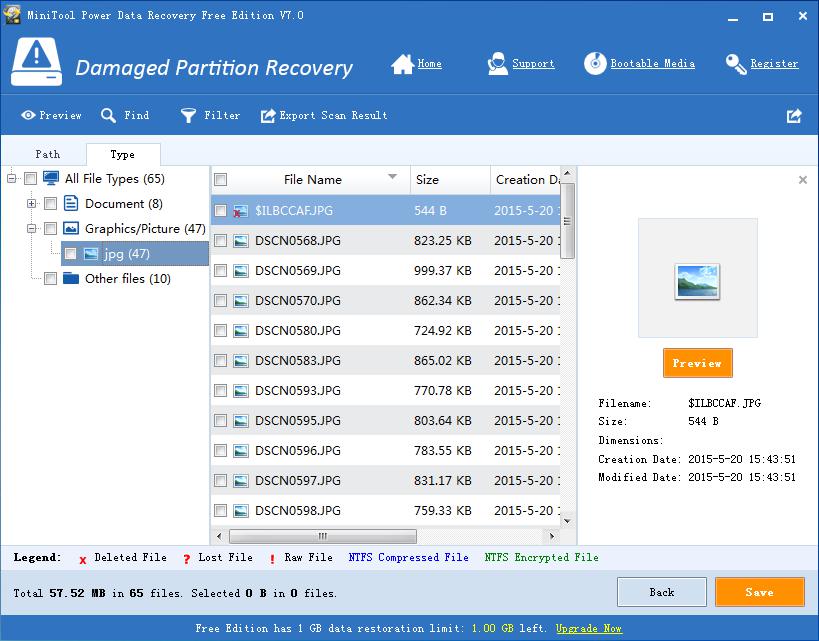Click the image icon of DSCN0570.JPG
Screen dimensions: 819x641
coord(241,301)
